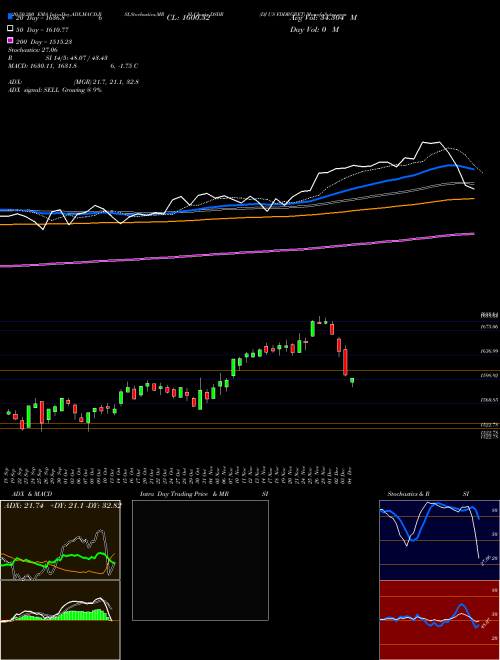
Task: Select the '50 Day = 1610.77' label
Action: click(42, 30)
